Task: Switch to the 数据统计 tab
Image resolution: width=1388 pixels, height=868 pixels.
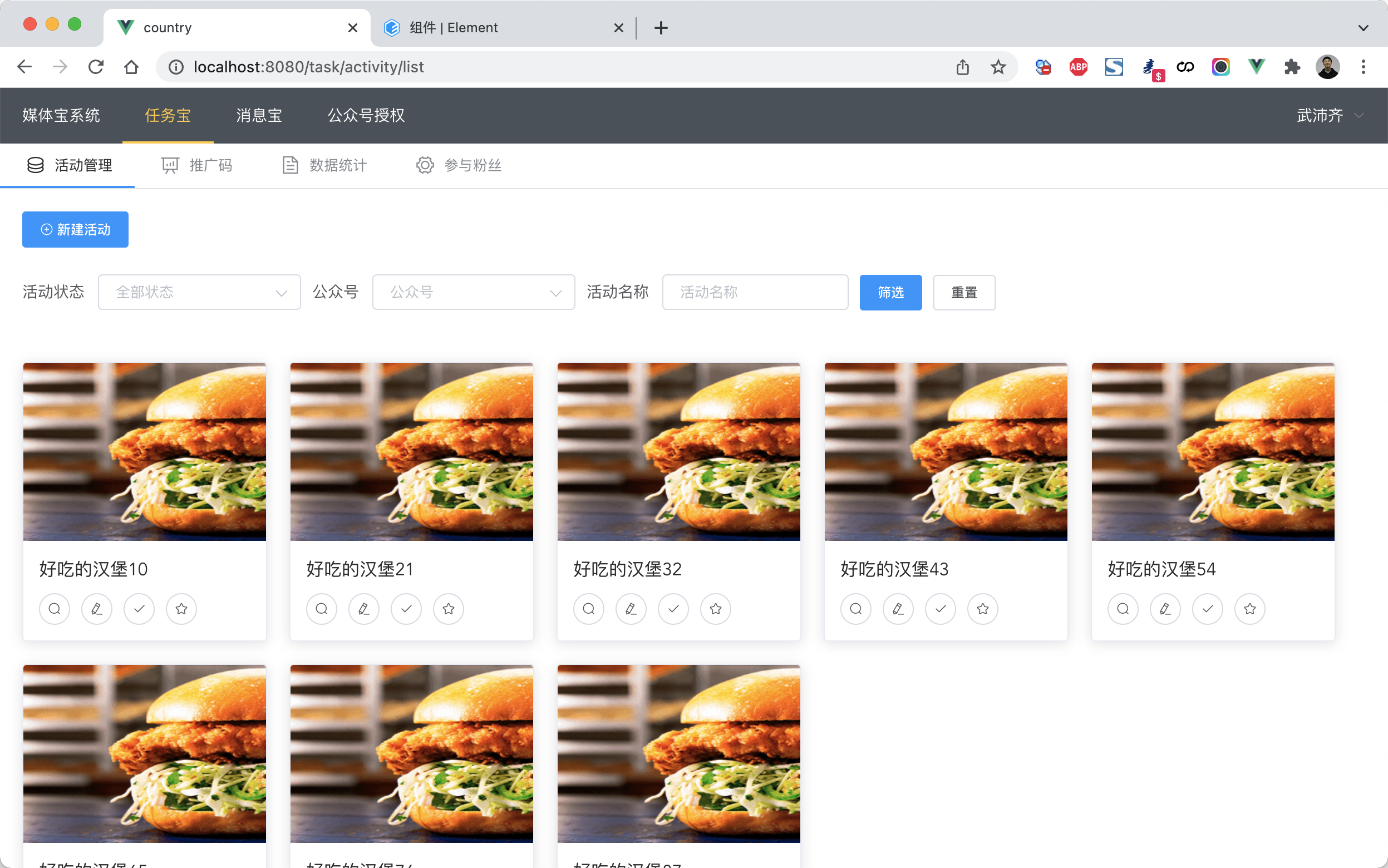Action: pos(324,165)
